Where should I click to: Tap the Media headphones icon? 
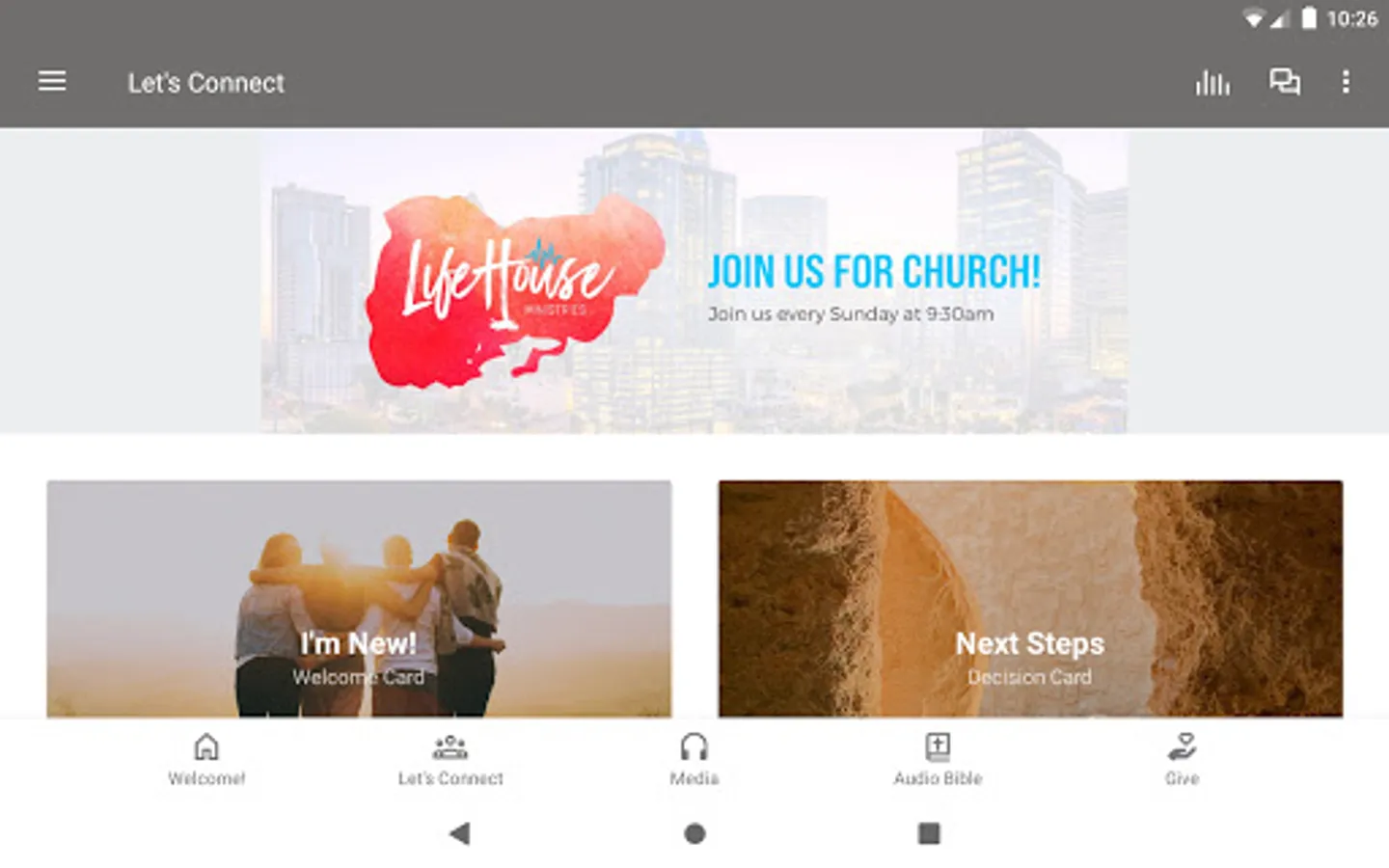point(694,746)
